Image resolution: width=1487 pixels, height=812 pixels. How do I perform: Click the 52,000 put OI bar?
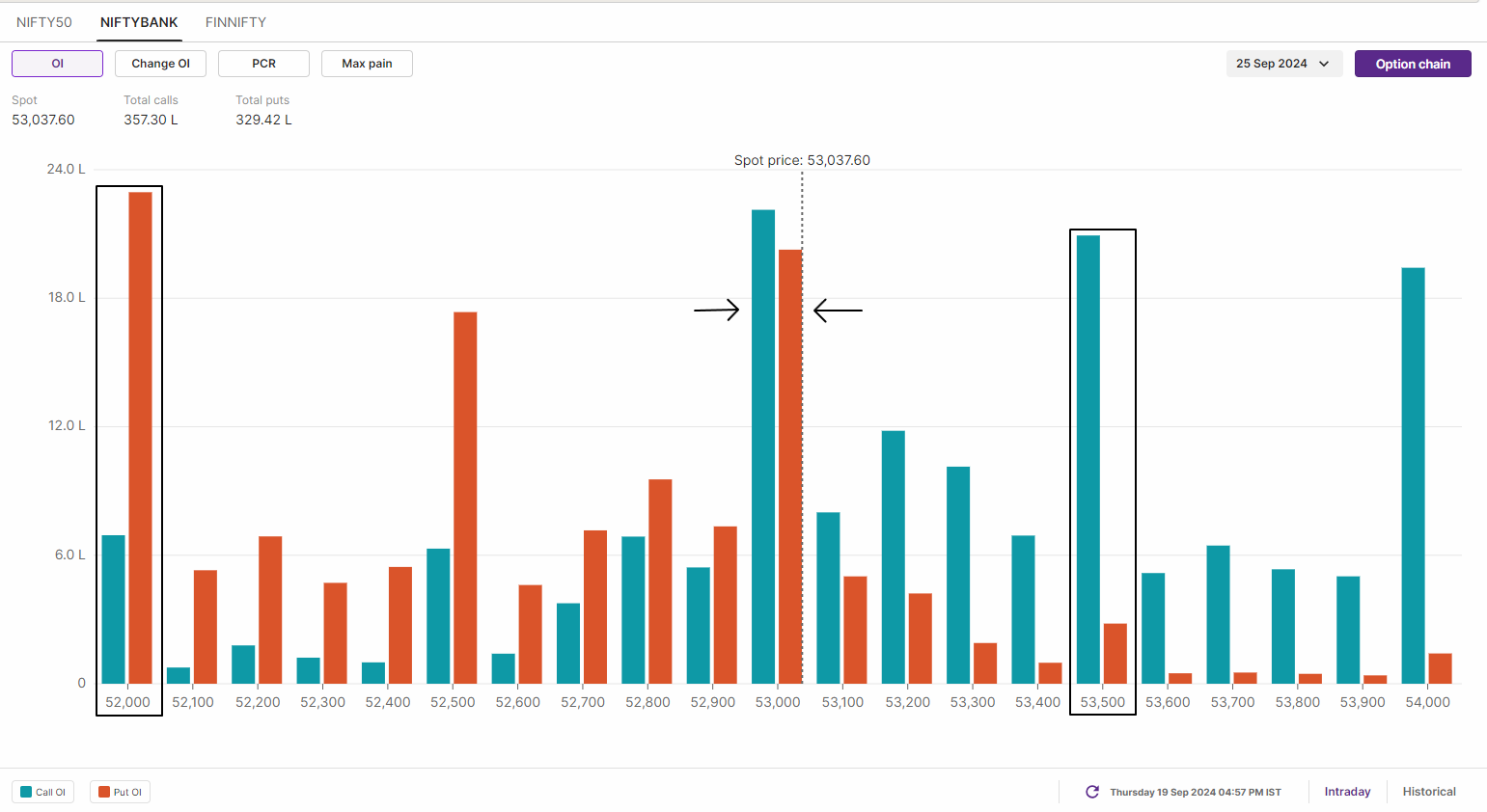pos(141,438)
